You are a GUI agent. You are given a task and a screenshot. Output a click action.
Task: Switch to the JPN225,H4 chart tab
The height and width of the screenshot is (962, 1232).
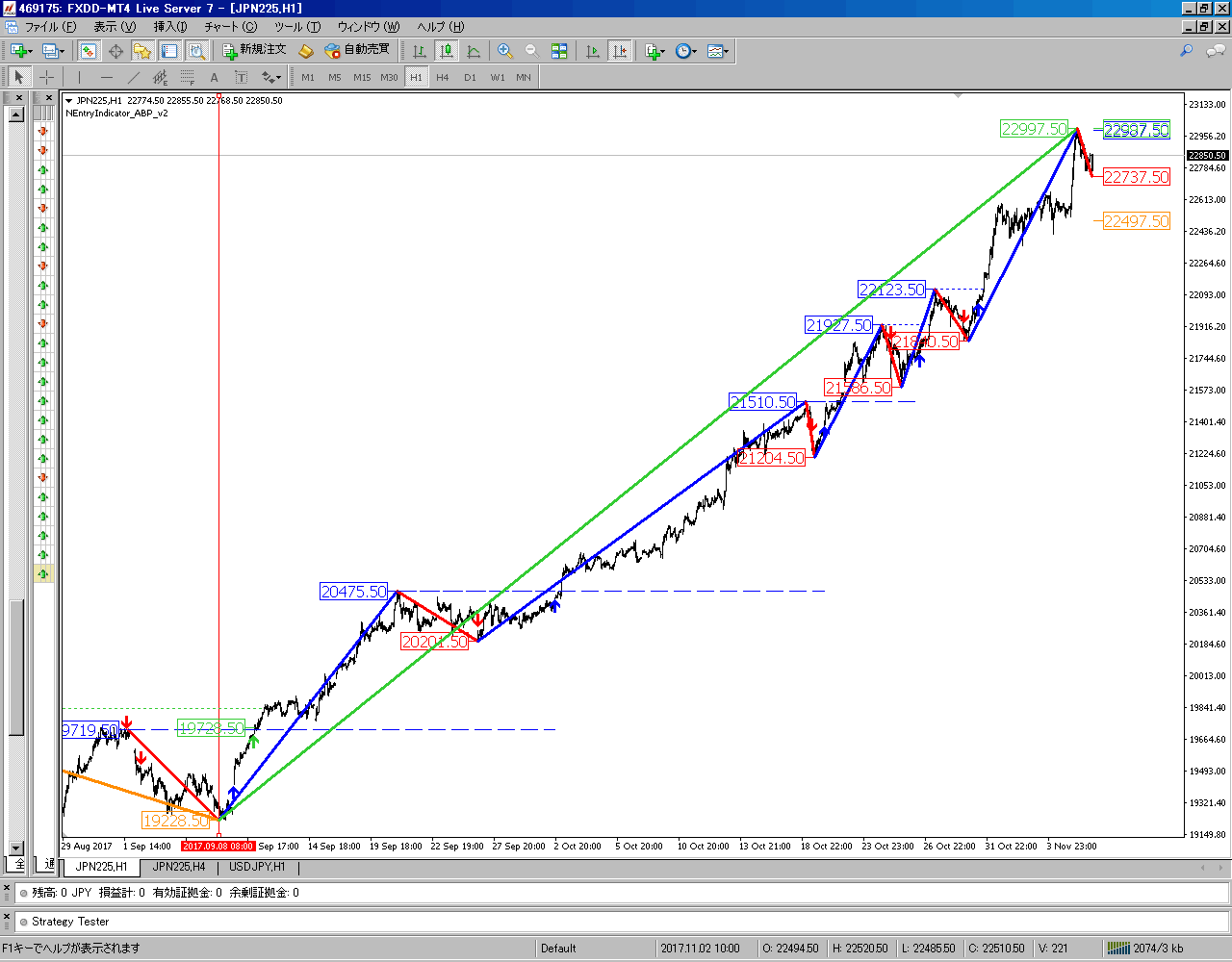coord(179,867)
